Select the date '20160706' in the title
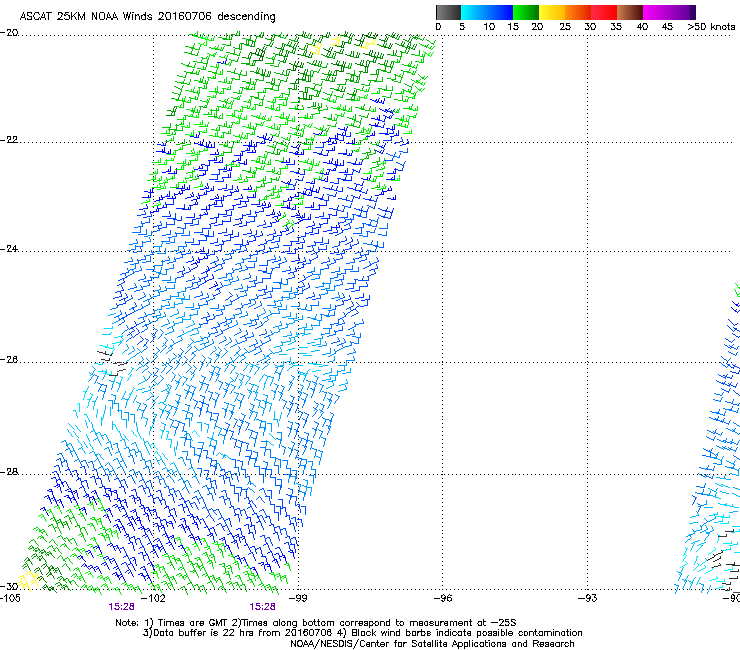 185,16
